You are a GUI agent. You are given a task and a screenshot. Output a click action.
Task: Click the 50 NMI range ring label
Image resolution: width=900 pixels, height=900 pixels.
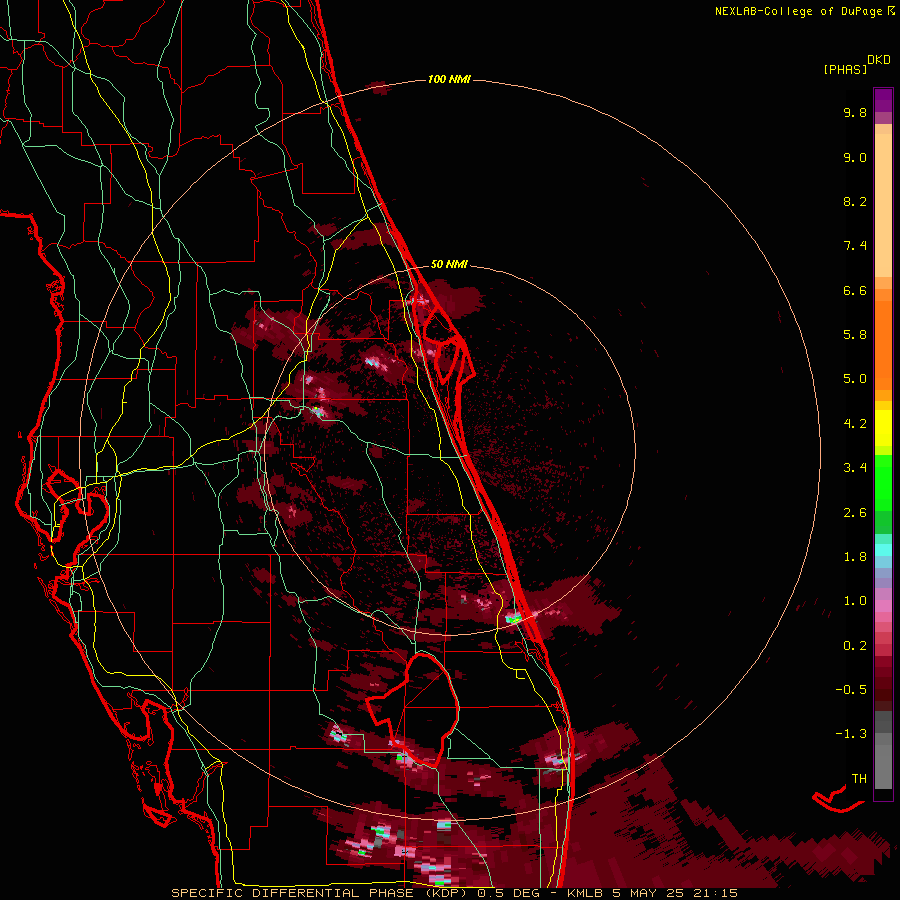click(x=449, y=264)
